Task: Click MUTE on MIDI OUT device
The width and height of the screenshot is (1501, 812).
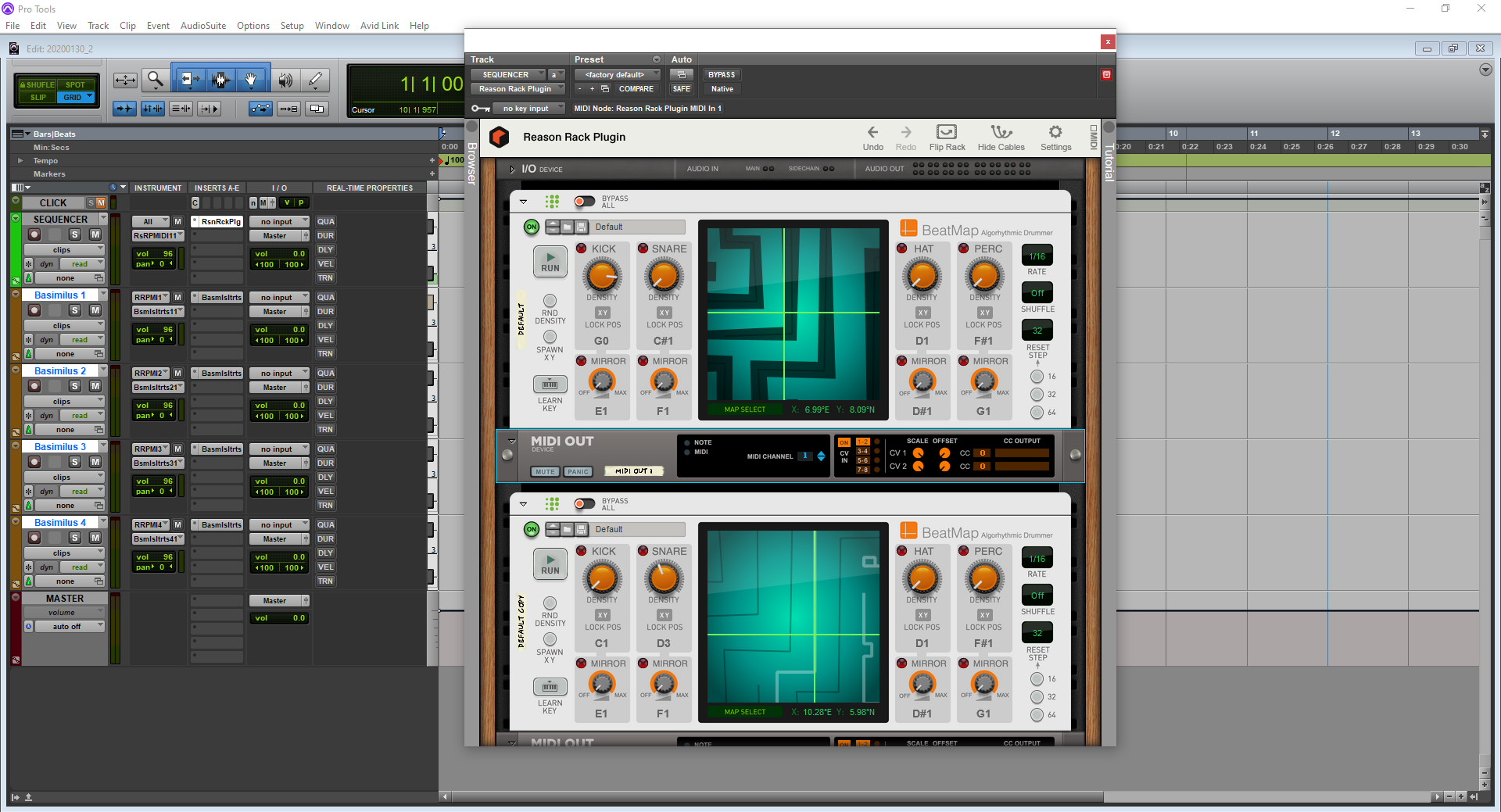Action: tap(545, 471)
